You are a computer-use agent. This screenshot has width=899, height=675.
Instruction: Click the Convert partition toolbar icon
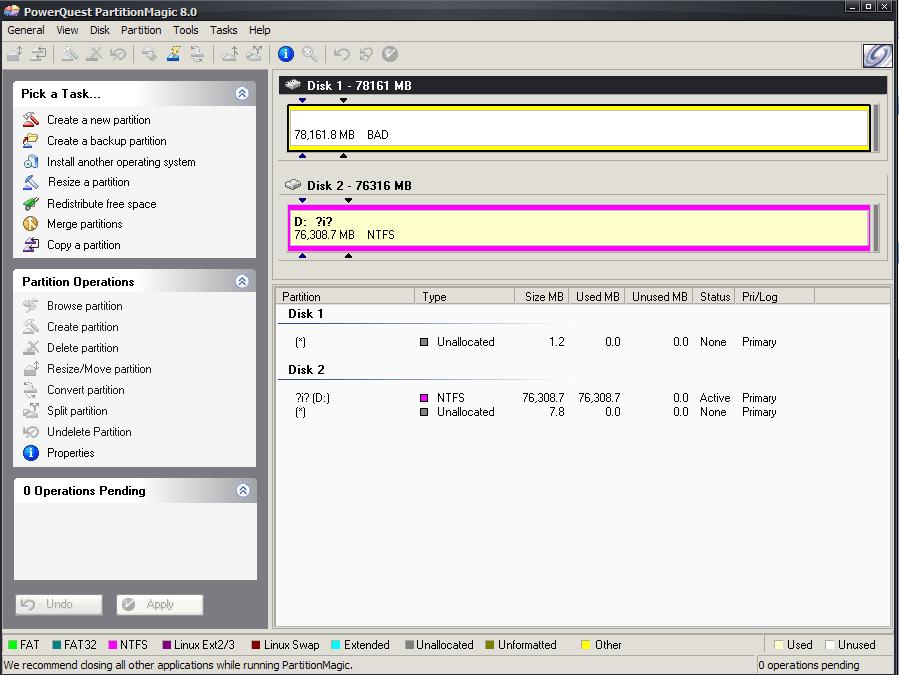click(197, 54)
